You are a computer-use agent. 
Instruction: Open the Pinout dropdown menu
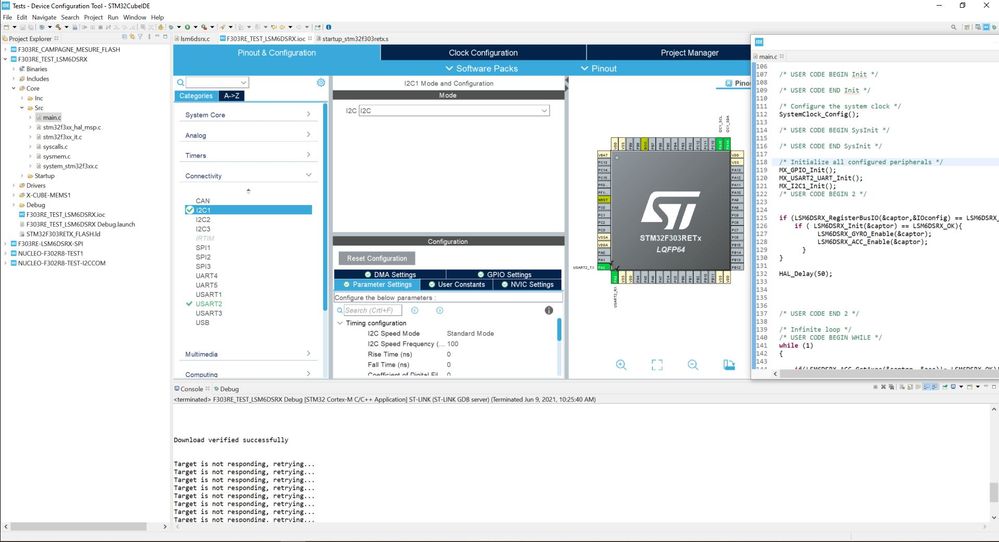pos(598,68)
